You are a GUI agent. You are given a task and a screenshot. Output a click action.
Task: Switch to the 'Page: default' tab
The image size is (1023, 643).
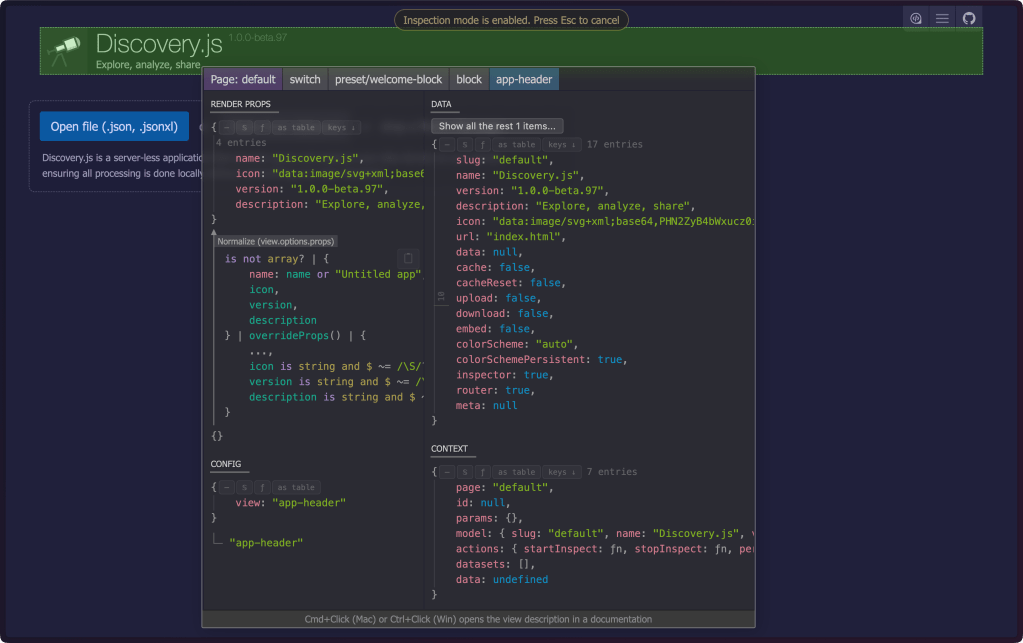coord(243,80)
